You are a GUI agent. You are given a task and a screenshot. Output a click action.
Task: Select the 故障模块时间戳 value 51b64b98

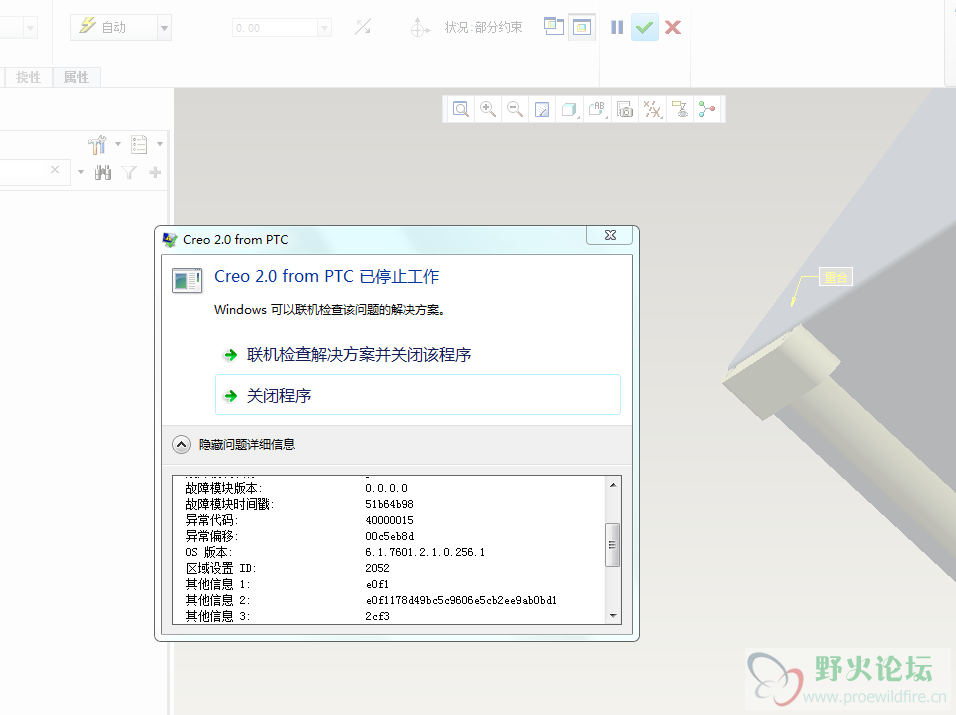(389, 504)
